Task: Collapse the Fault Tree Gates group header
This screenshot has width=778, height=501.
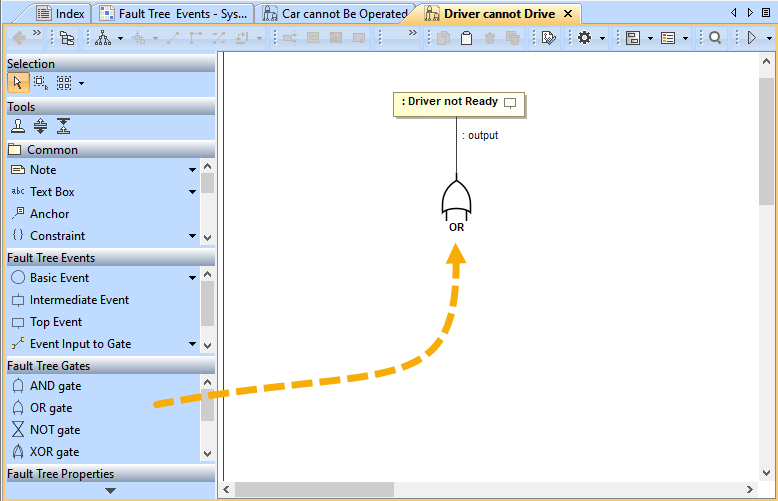Action: pyautogui.click(x=110, y=366)
